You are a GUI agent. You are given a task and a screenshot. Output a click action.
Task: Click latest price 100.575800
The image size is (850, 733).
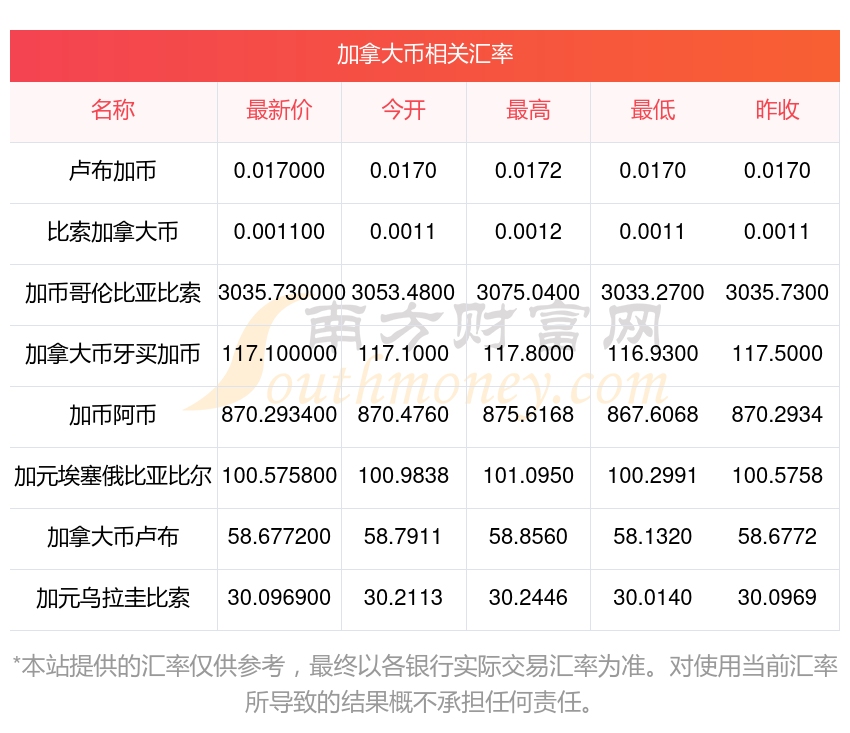point(279,476)
